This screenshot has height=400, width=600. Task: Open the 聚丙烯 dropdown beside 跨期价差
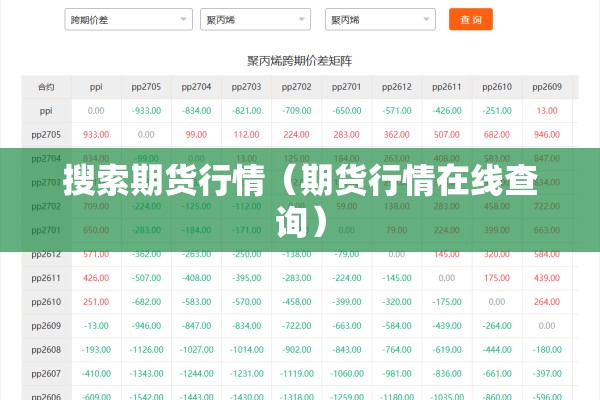pyautogui.click(x=255, y=20)
